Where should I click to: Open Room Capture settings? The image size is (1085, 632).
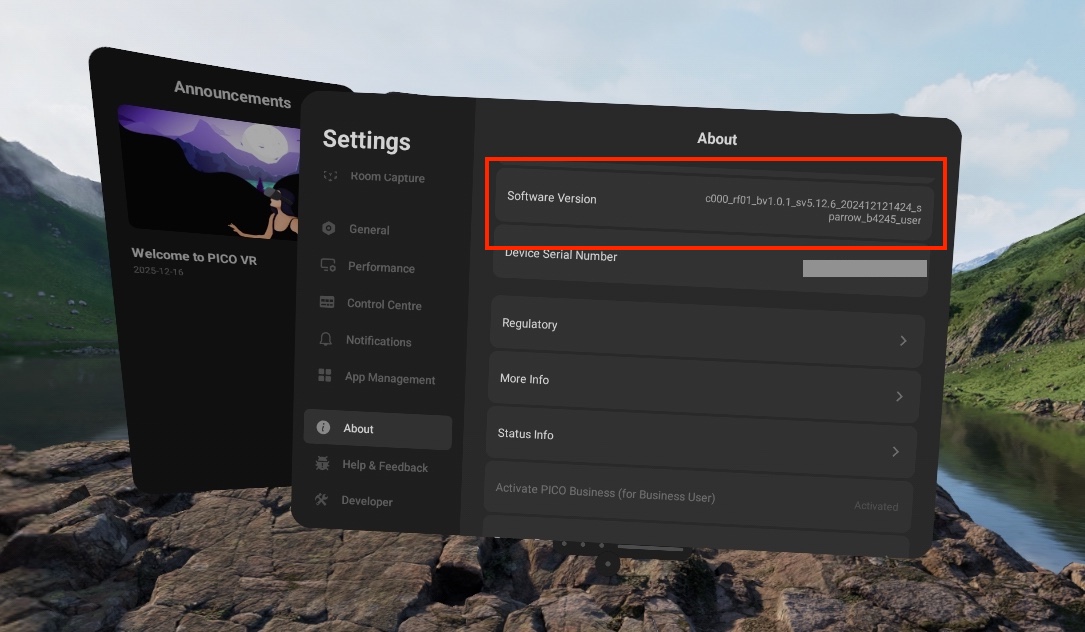click(388, 177)
